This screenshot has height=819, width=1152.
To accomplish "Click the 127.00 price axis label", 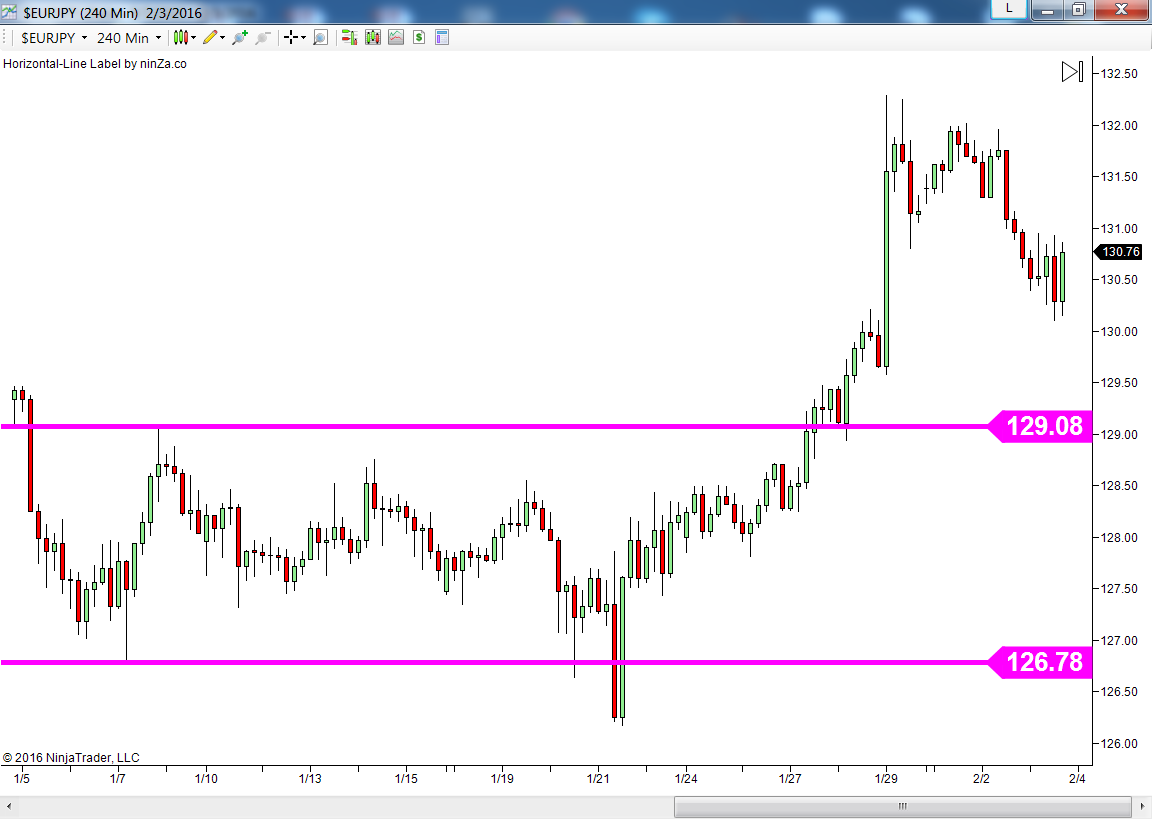I will tap(1119, 641).
